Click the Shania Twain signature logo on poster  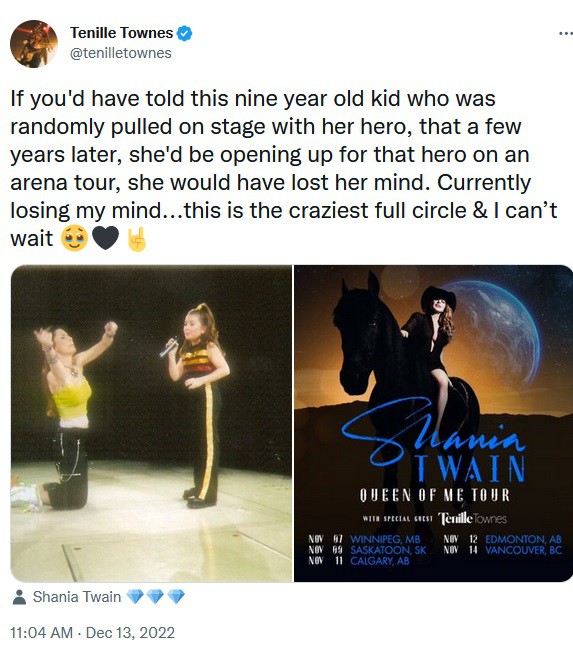432,432
